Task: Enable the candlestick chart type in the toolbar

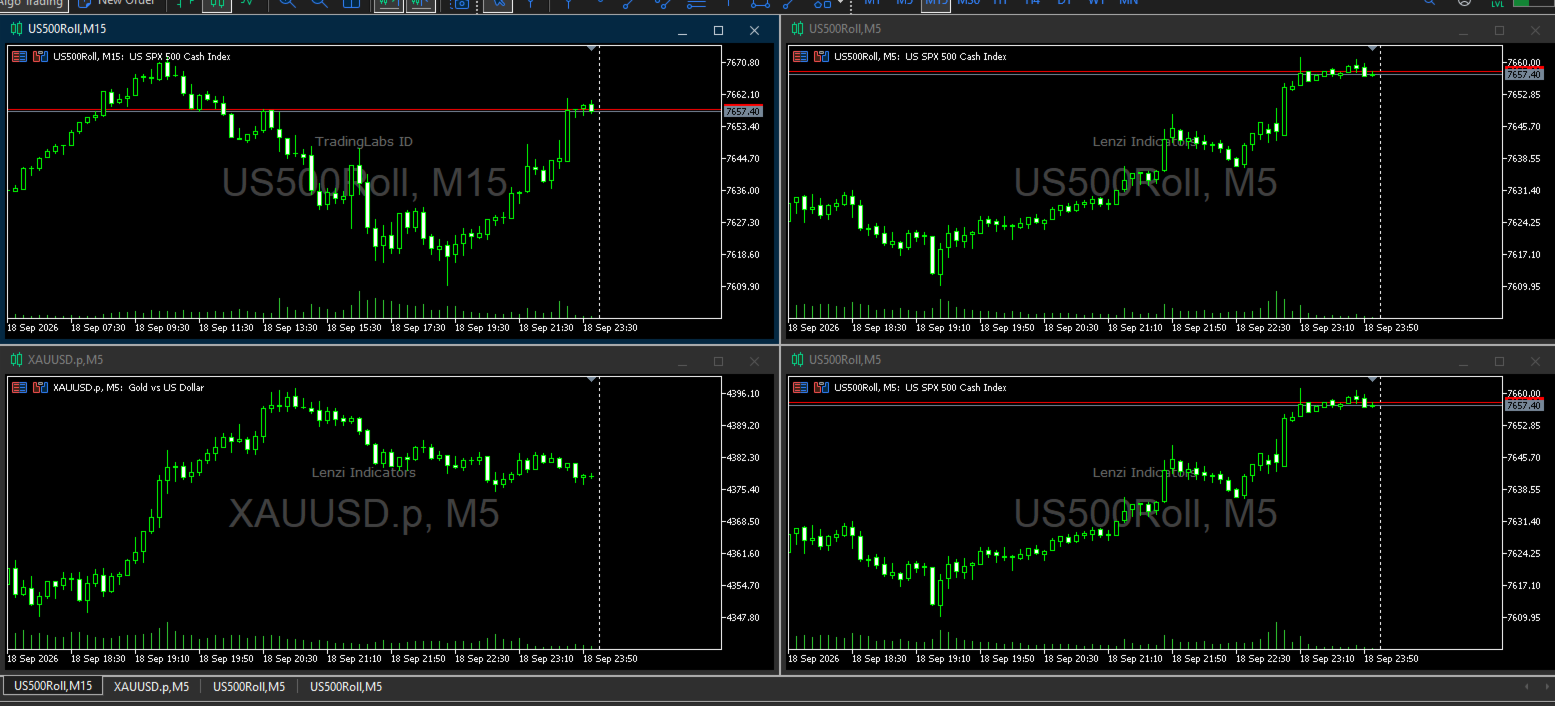Action: [x=217, y=4]
